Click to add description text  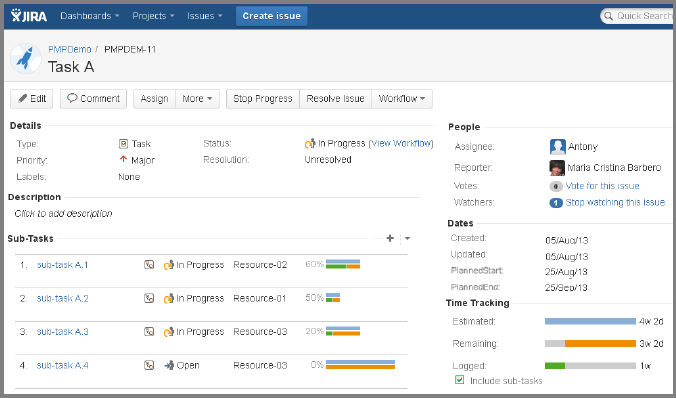[63, 213]
